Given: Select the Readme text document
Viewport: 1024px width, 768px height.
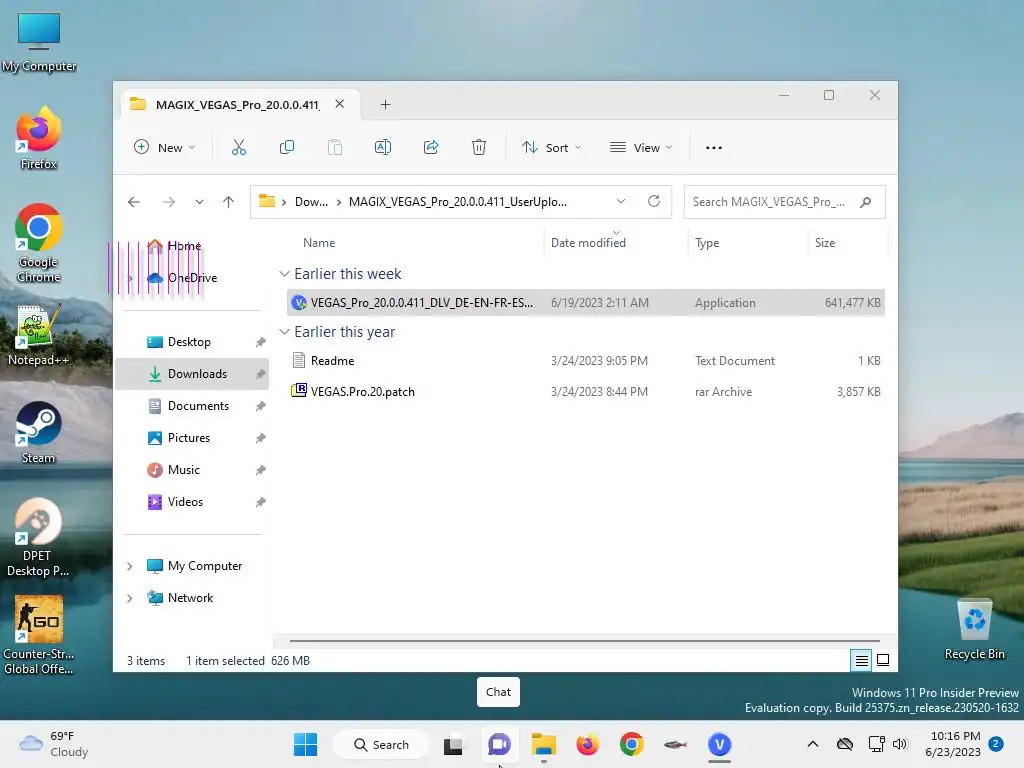Looking at the screenshot, I should tap(585, 360).
